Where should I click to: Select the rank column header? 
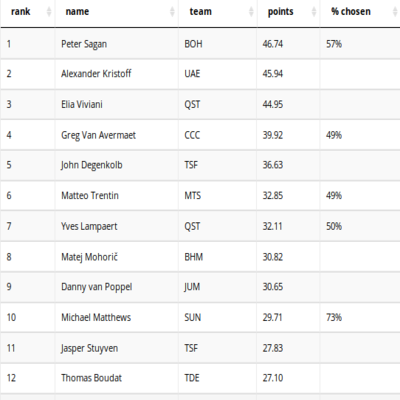(21, 12)
